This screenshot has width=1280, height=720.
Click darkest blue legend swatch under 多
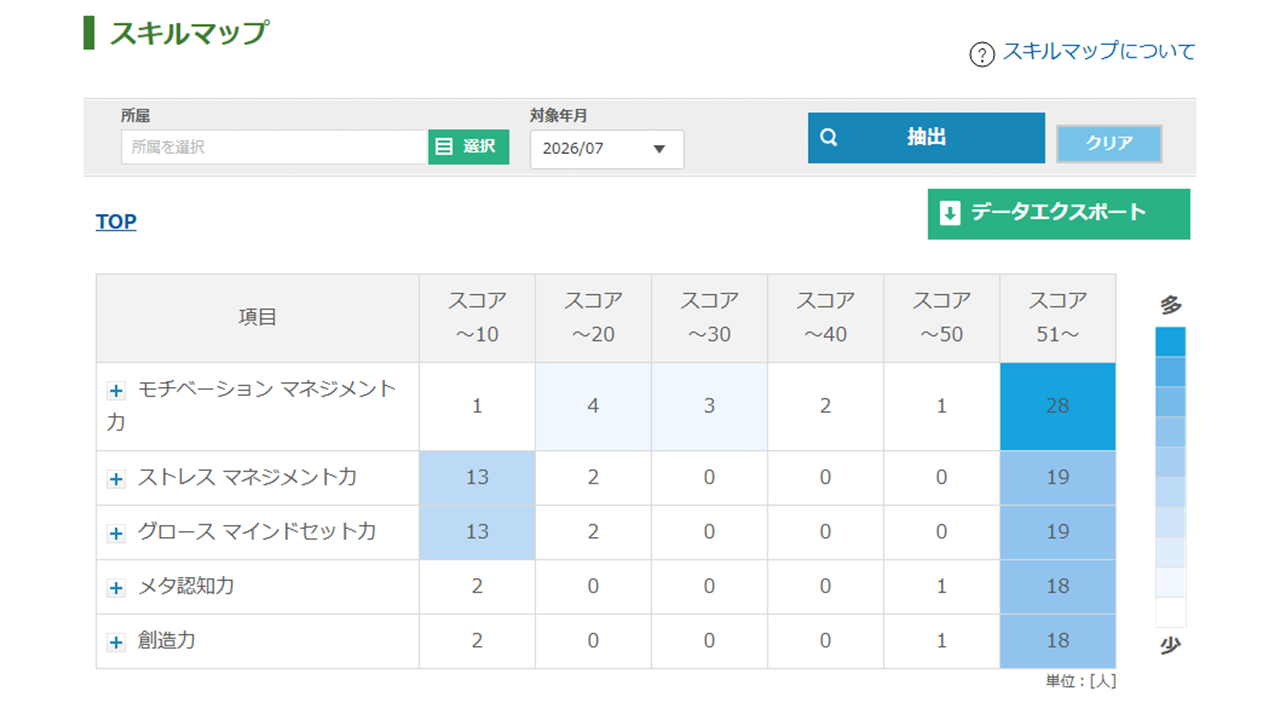(1170, 341)
